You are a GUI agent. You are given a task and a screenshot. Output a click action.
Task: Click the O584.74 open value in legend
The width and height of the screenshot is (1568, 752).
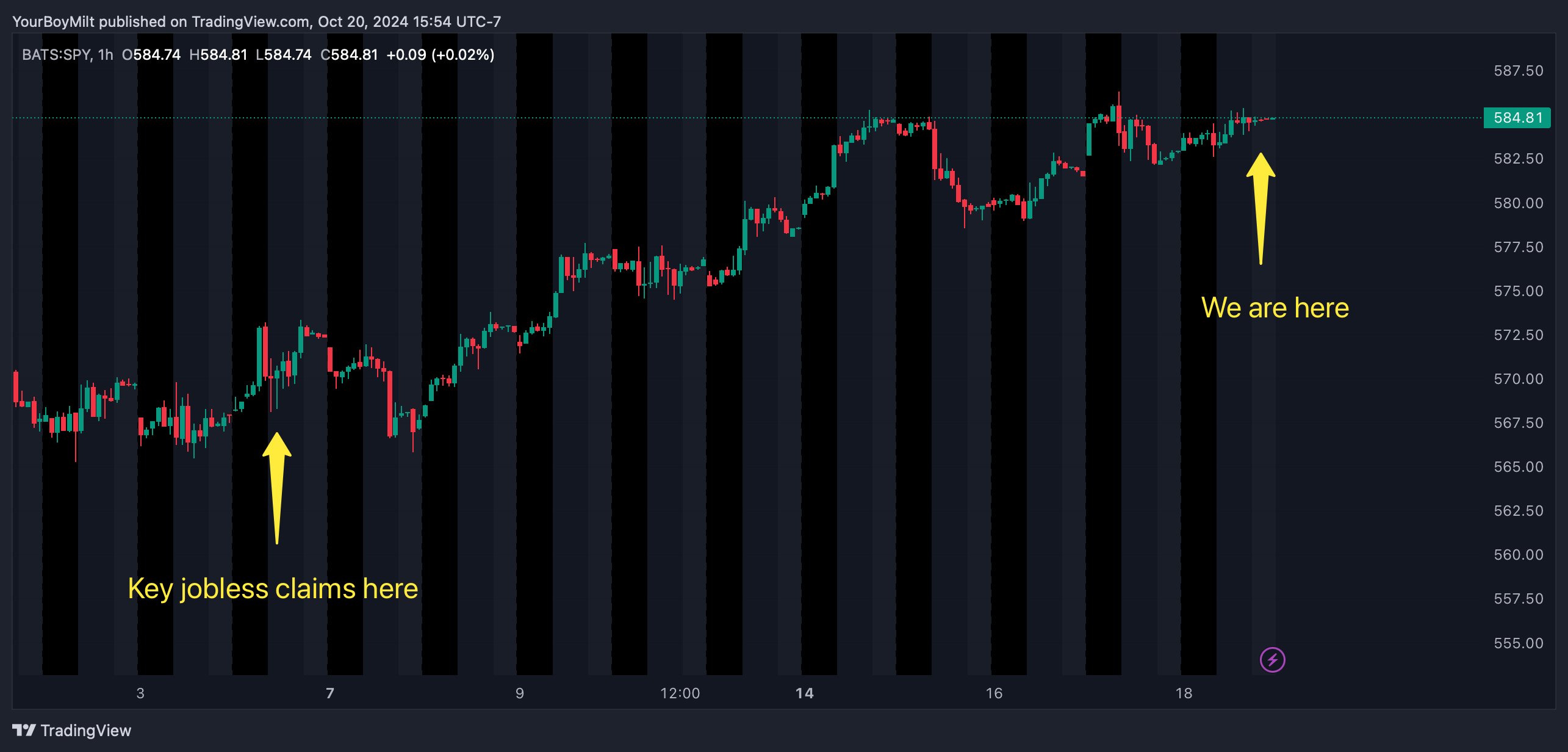(x=151, y=55)
